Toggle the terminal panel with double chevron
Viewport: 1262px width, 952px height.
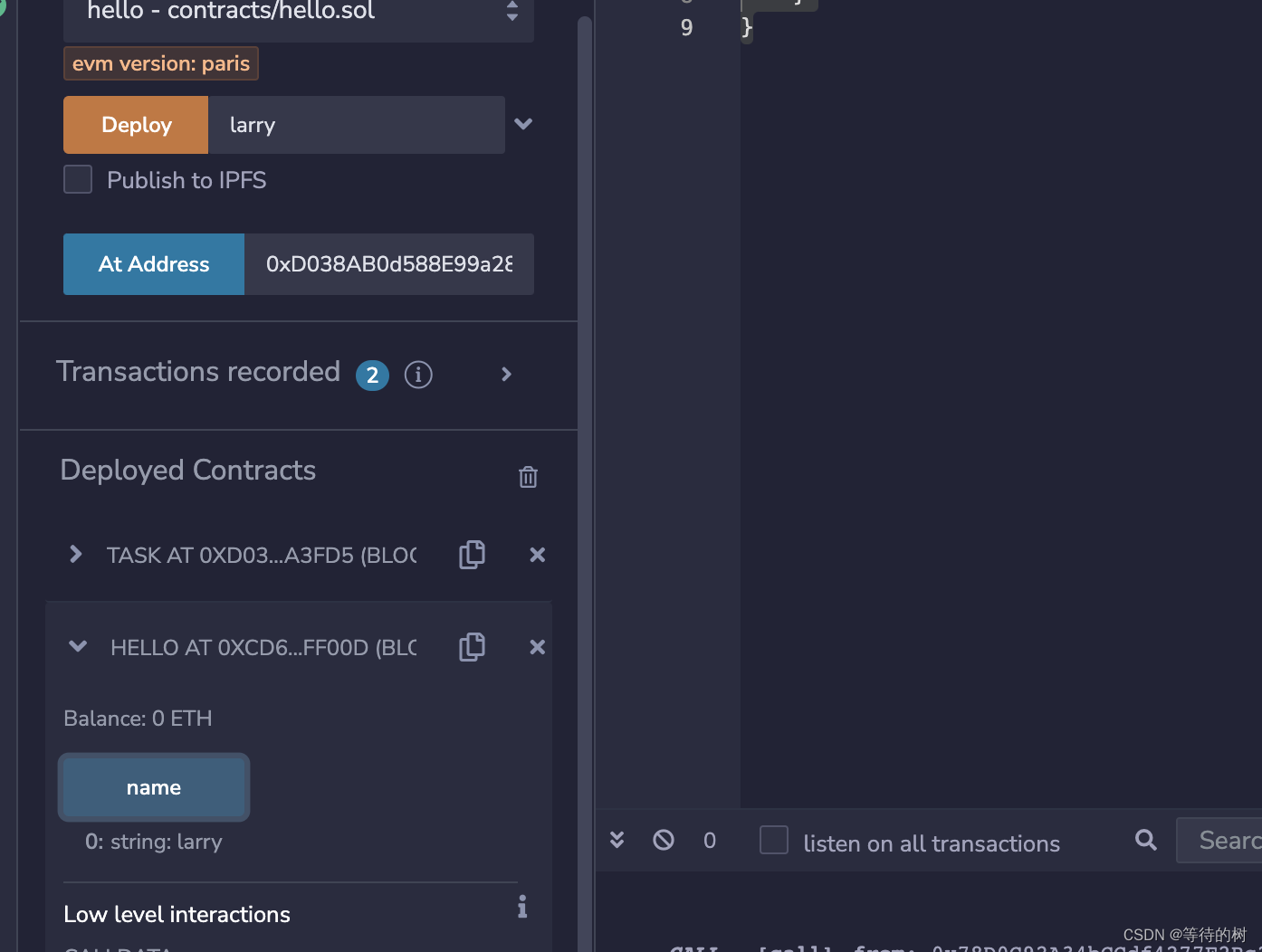click(x=617, y=840)
